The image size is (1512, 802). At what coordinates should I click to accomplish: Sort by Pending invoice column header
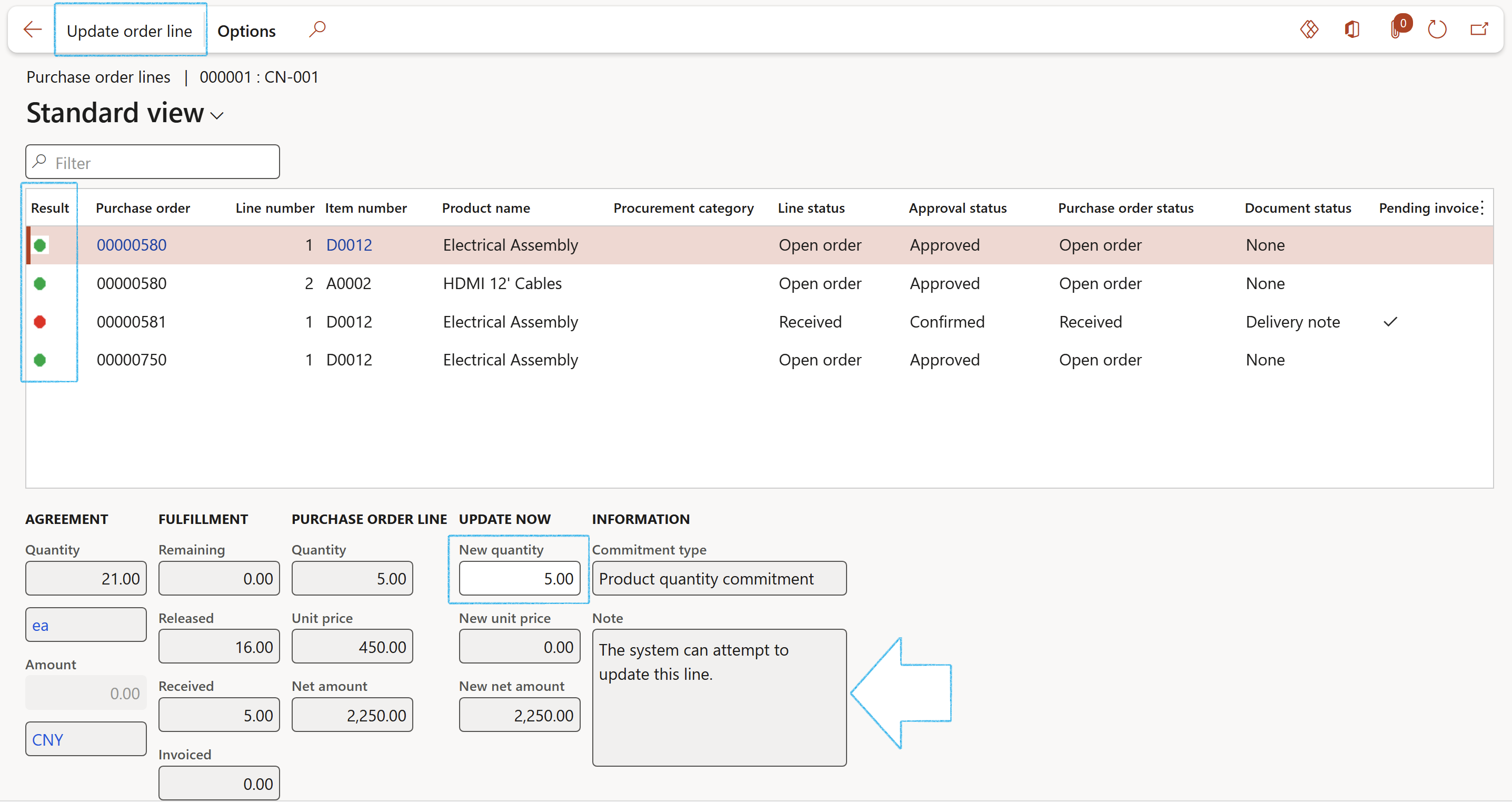click(x=1428, y=208)
